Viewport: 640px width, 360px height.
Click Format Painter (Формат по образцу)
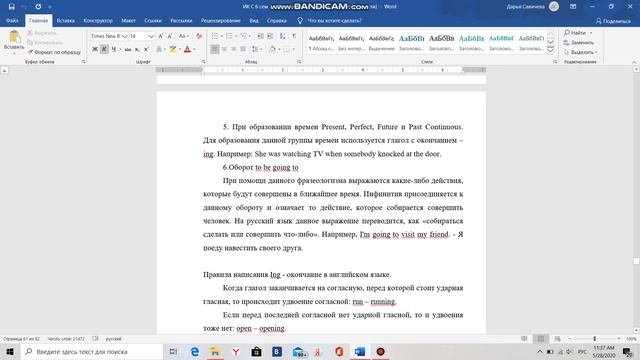coord(54,52)
